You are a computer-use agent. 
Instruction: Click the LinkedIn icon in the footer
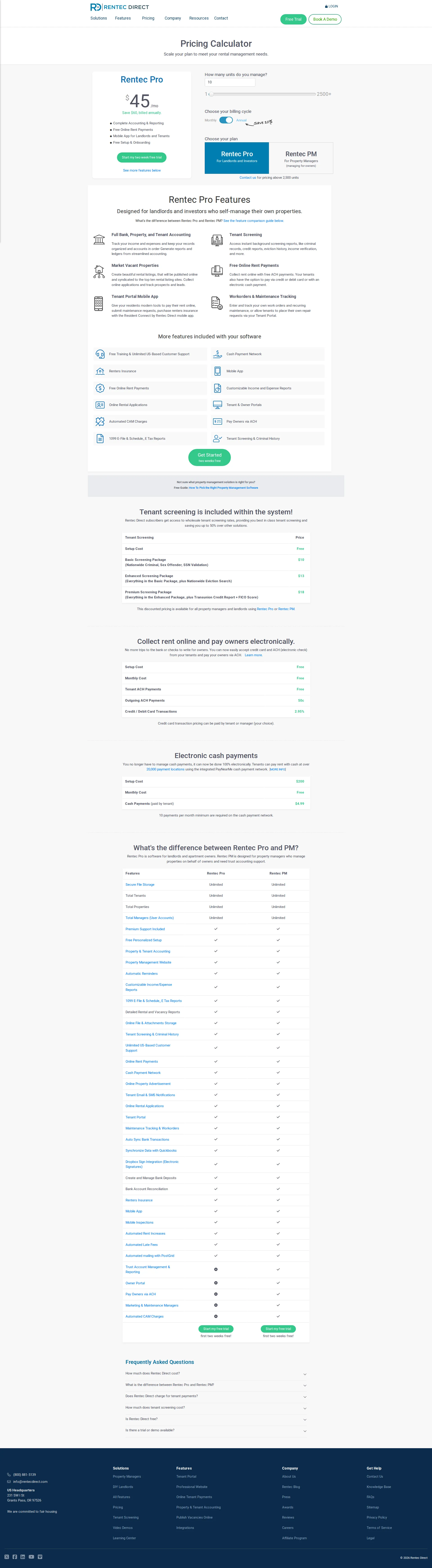(22, 1557)
